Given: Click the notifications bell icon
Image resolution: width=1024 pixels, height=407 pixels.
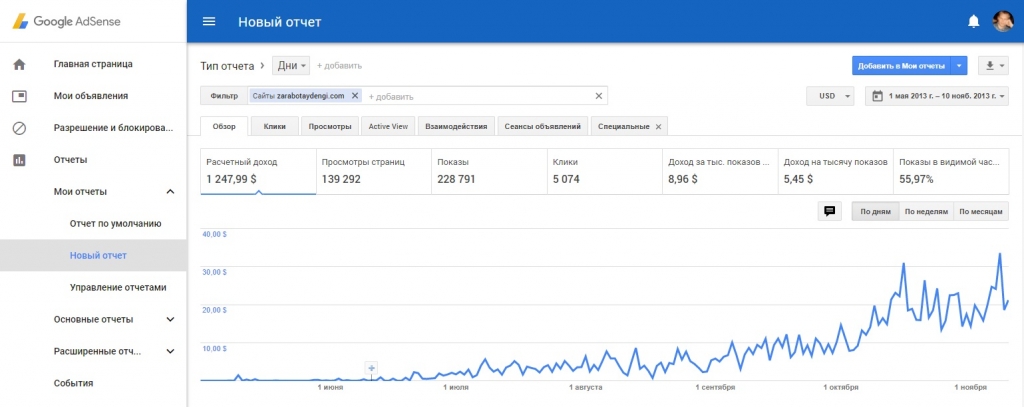Looking at the screenshot, I should [x=973, y=21].
